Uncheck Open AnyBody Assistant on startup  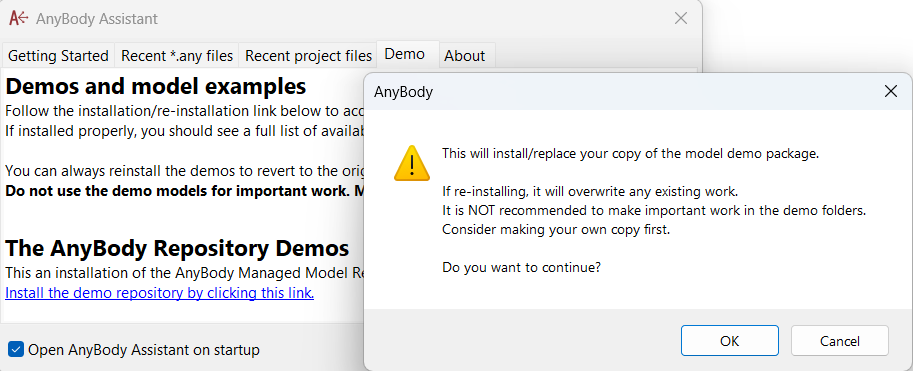click(16, 349)
